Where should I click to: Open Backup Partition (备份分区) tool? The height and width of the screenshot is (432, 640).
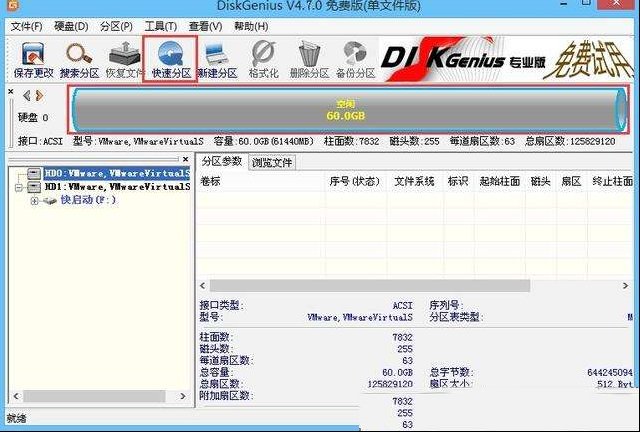point(355,60)
